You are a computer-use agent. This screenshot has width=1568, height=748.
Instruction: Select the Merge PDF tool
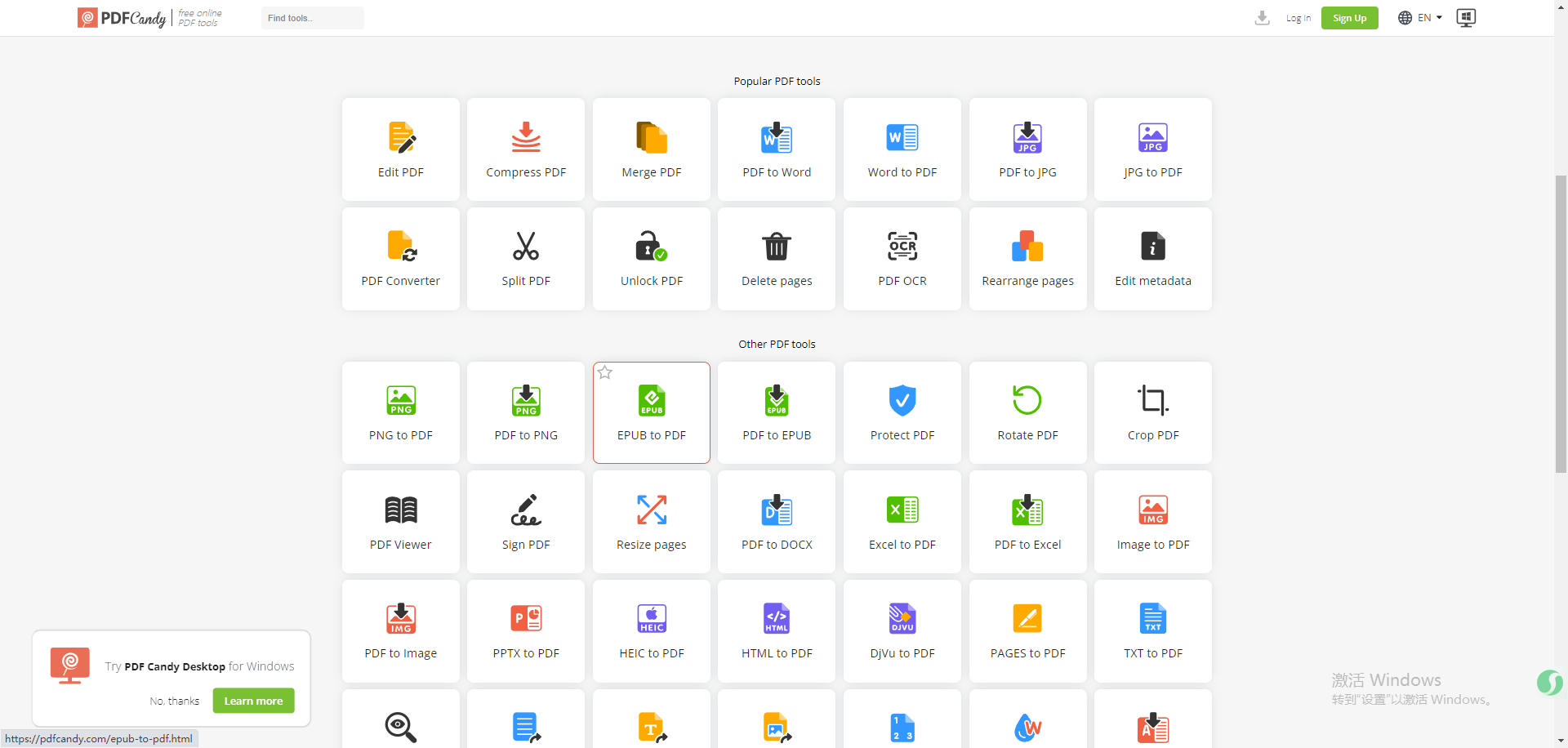pos(652,149)
